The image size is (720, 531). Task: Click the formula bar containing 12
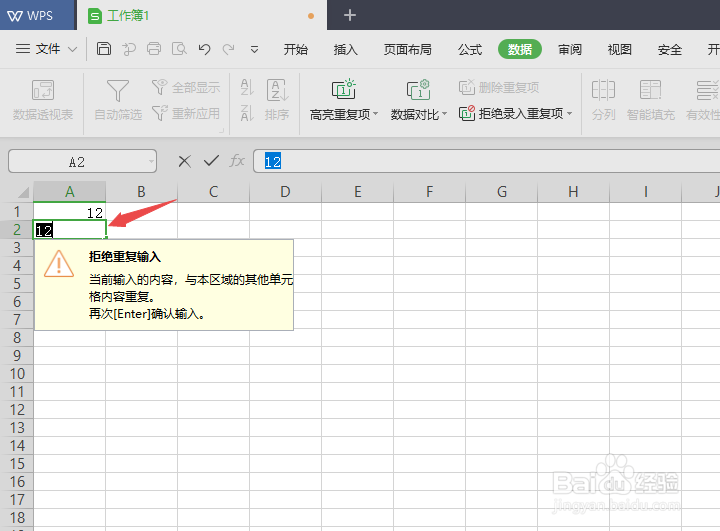pos(487,161)
